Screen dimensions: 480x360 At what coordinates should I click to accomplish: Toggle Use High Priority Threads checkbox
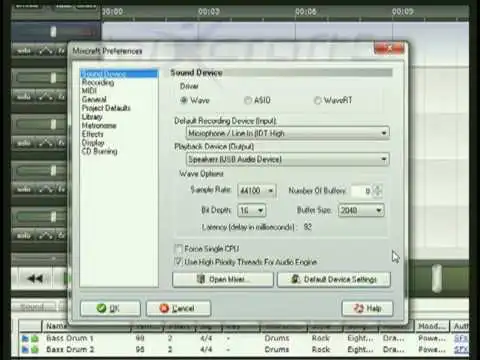click(x=179, y=262)
